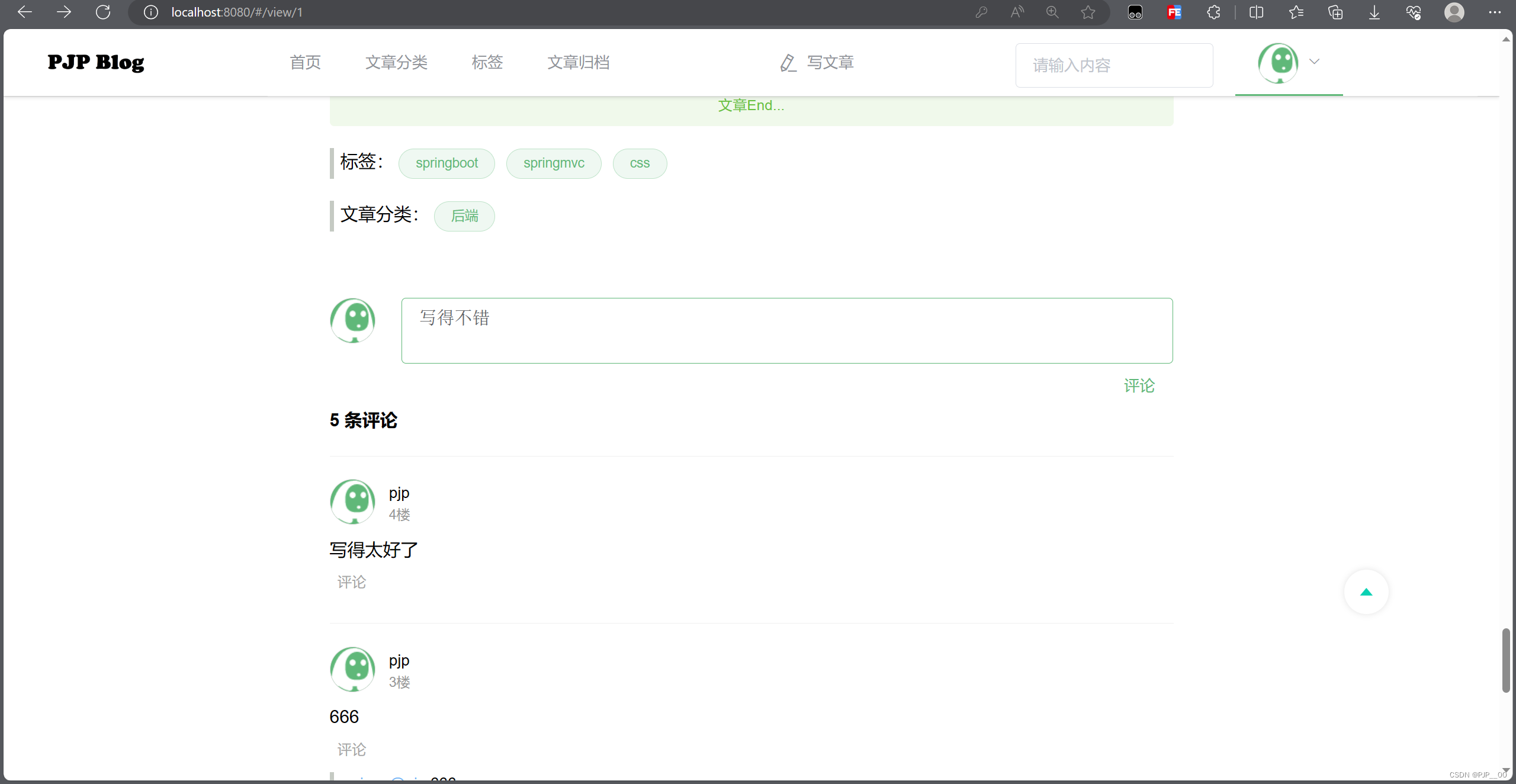Toggle the favorites star for this page

(x=1088, y=12)
